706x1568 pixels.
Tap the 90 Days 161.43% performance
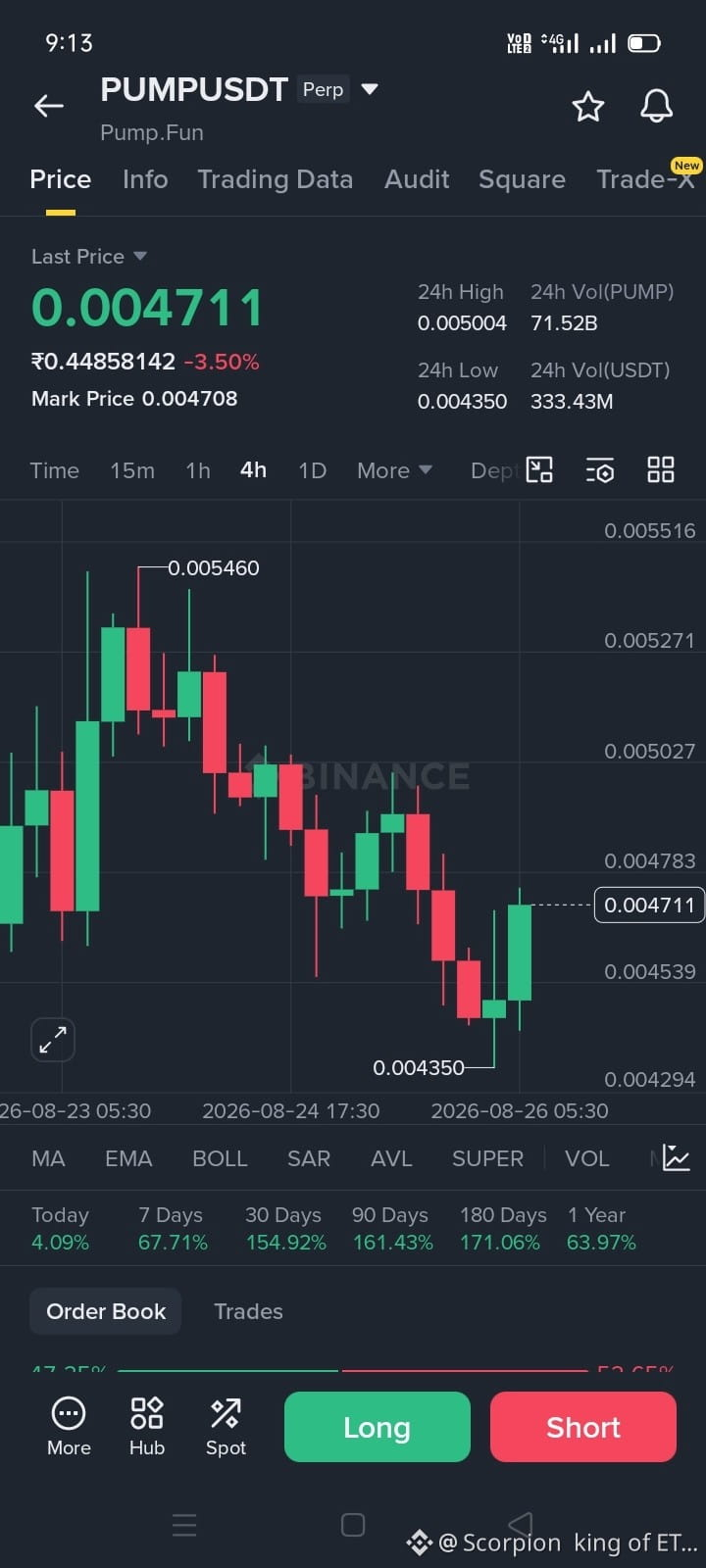(392, 1229)
